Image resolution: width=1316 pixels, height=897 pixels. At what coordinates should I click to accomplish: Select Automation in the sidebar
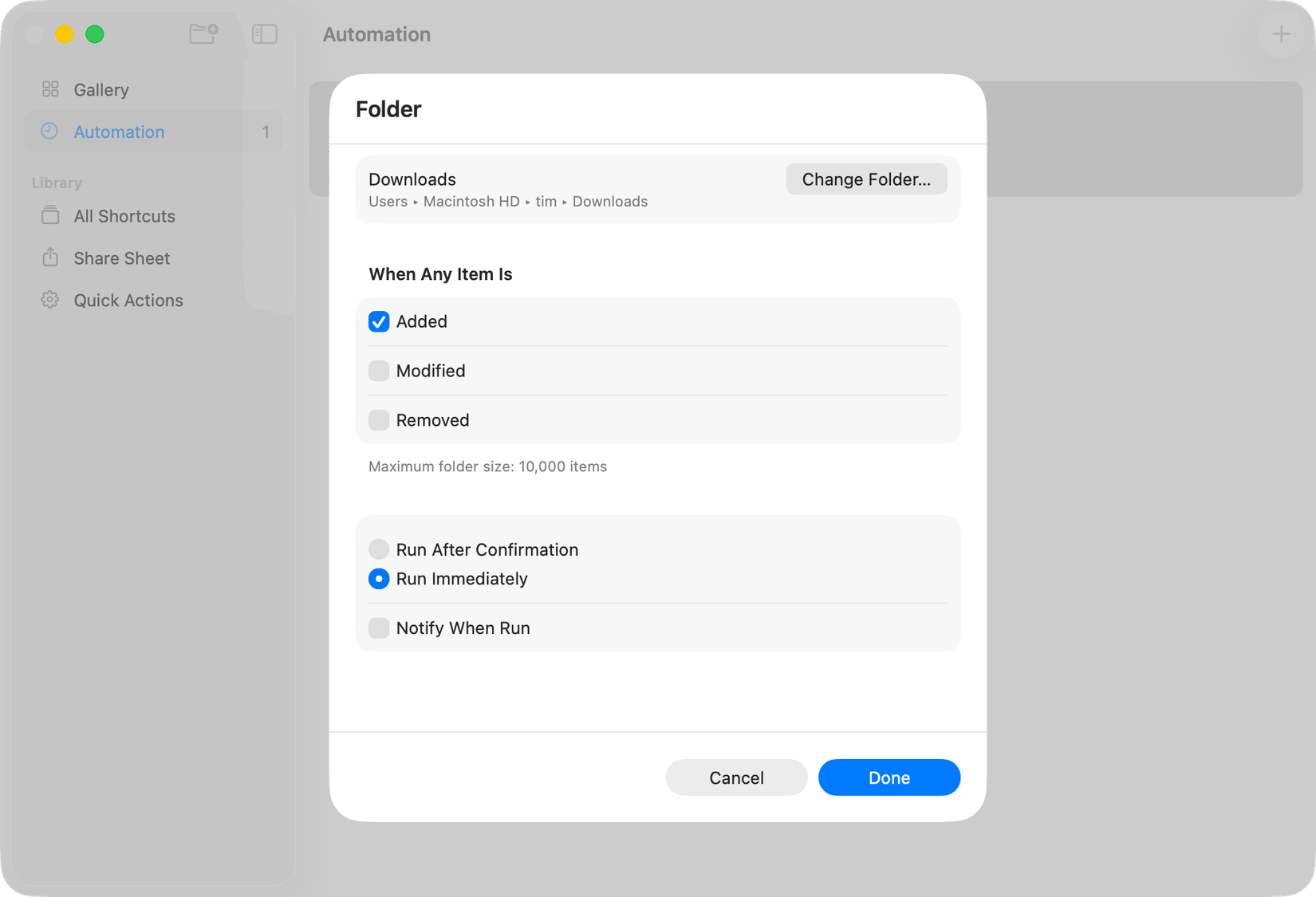[118, 131]
